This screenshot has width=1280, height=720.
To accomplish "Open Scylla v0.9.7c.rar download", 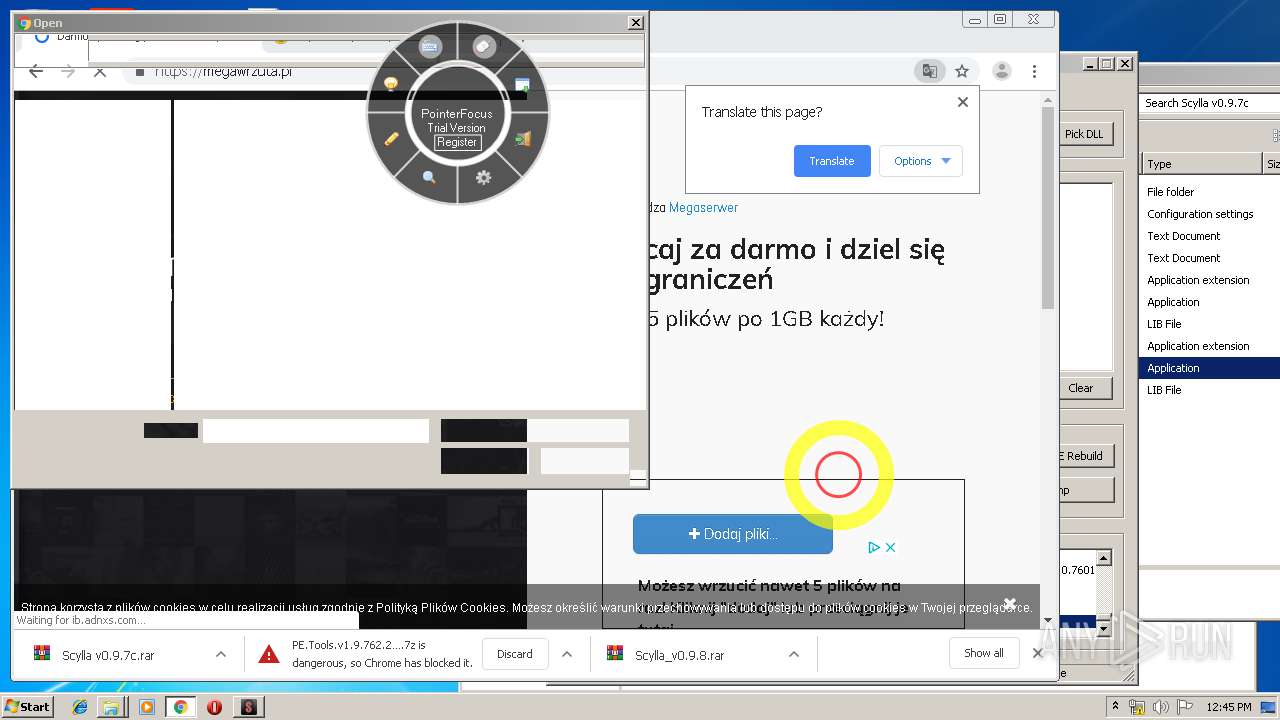I will pos(108,655).
